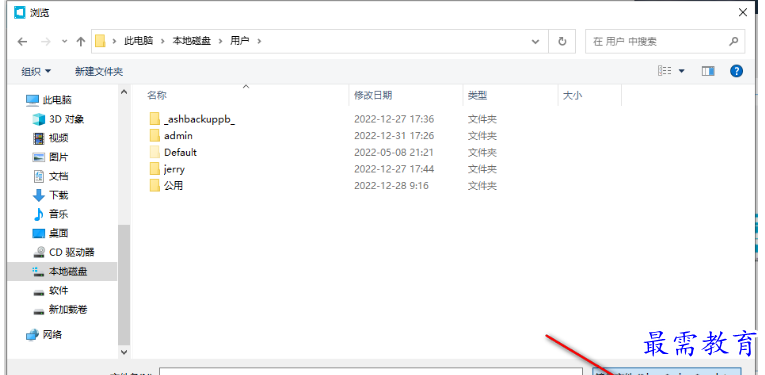Click the 音乐 note icon

39,214
